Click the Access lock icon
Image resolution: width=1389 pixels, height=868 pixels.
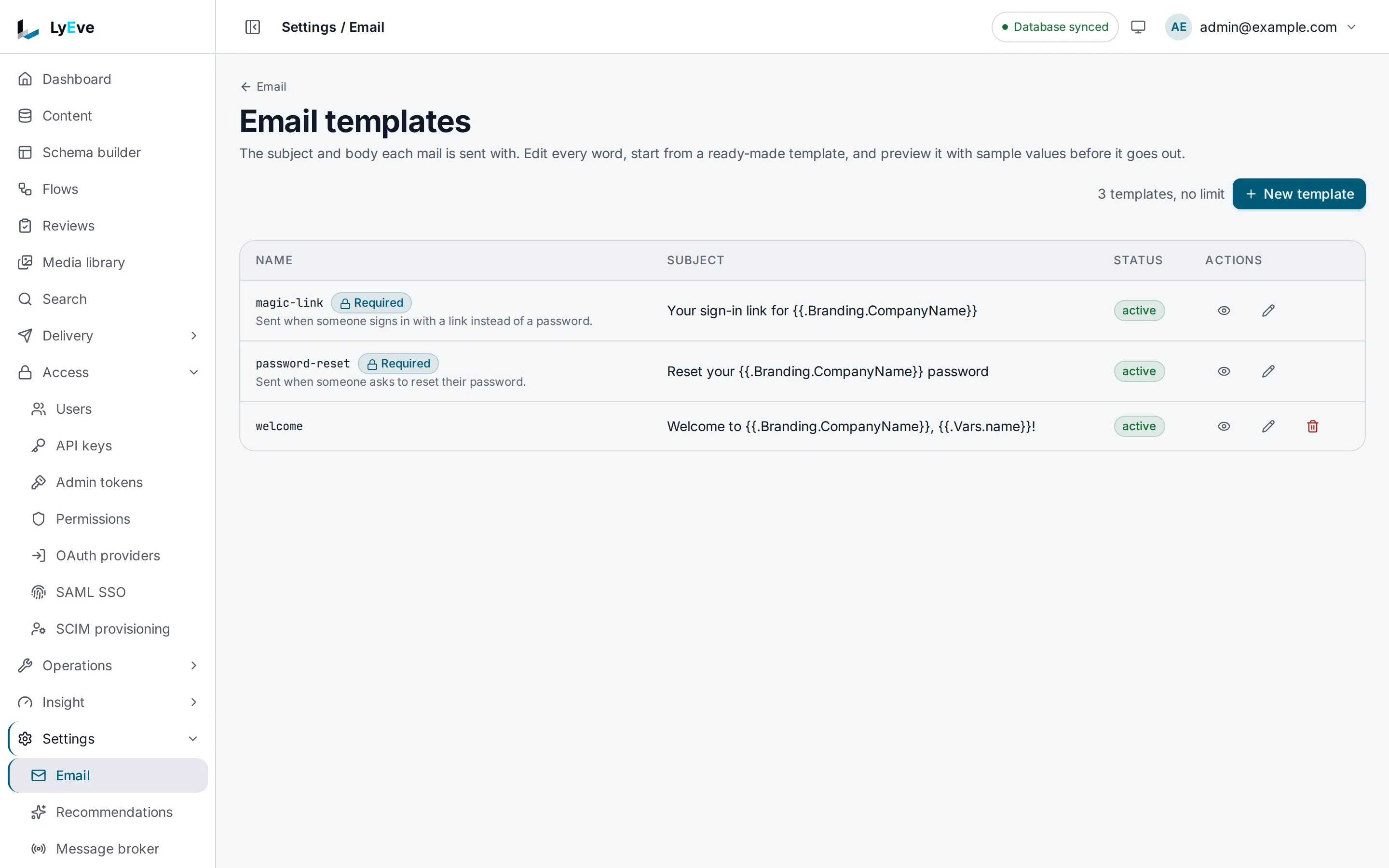coord(25,373)
